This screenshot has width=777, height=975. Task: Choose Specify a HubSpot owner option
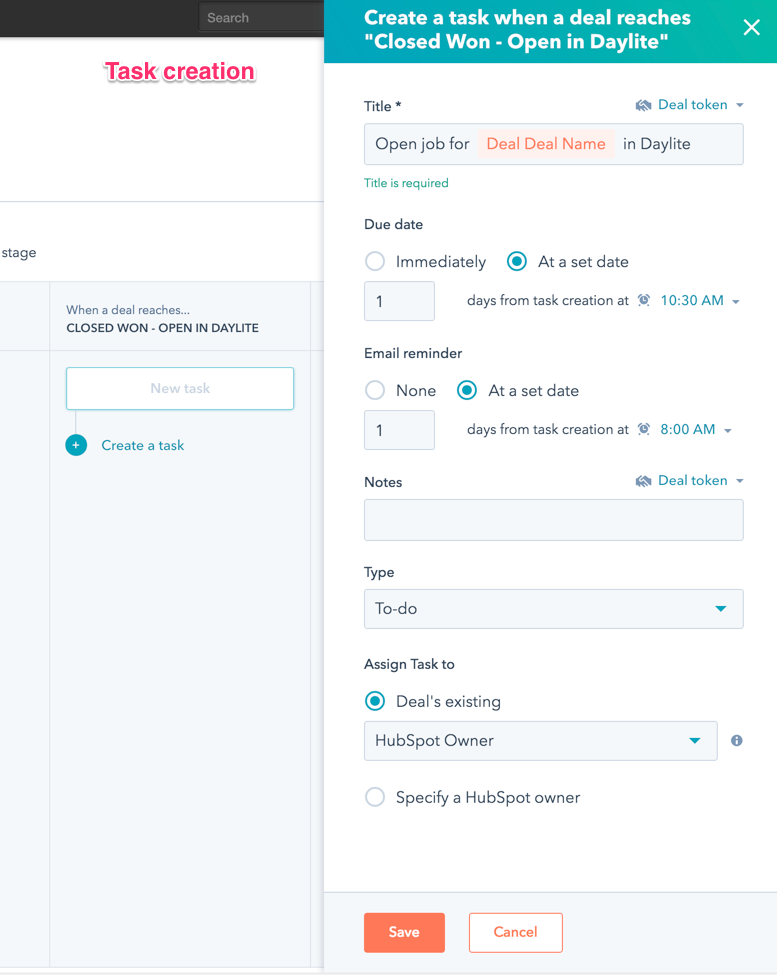coord(375,798)
